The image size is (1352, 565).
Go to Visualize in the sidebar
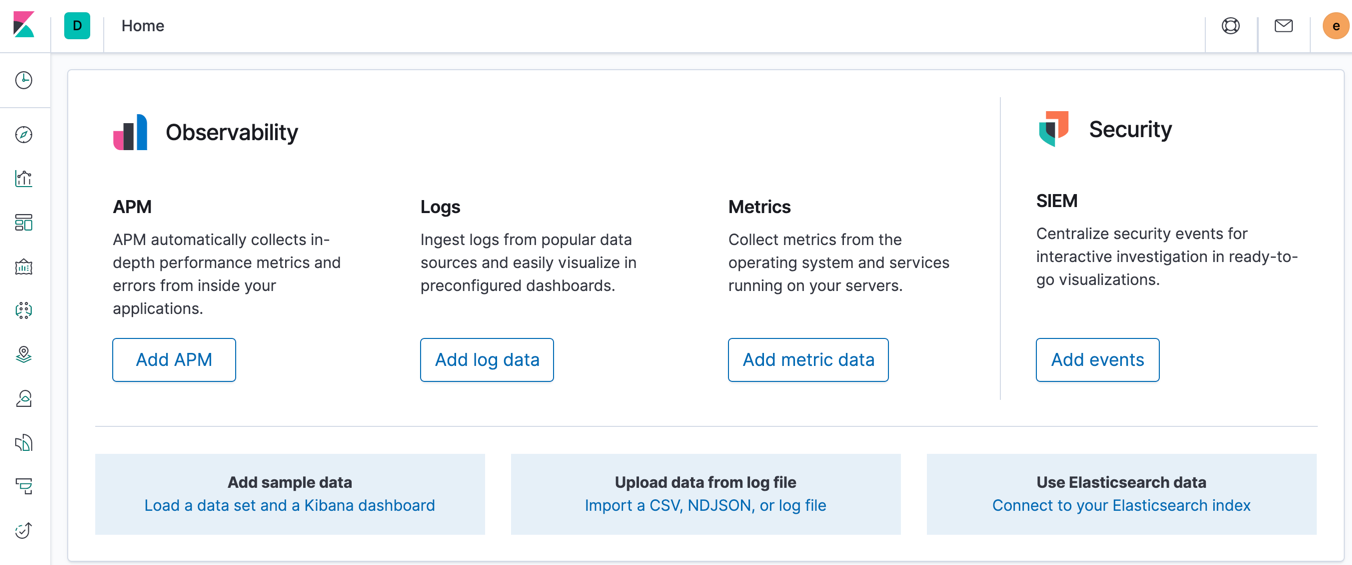point(24,179)
